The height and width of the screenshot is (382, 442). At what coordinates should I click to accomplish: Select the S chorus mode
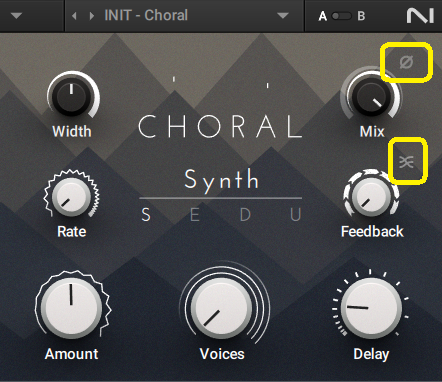point(146,215)
